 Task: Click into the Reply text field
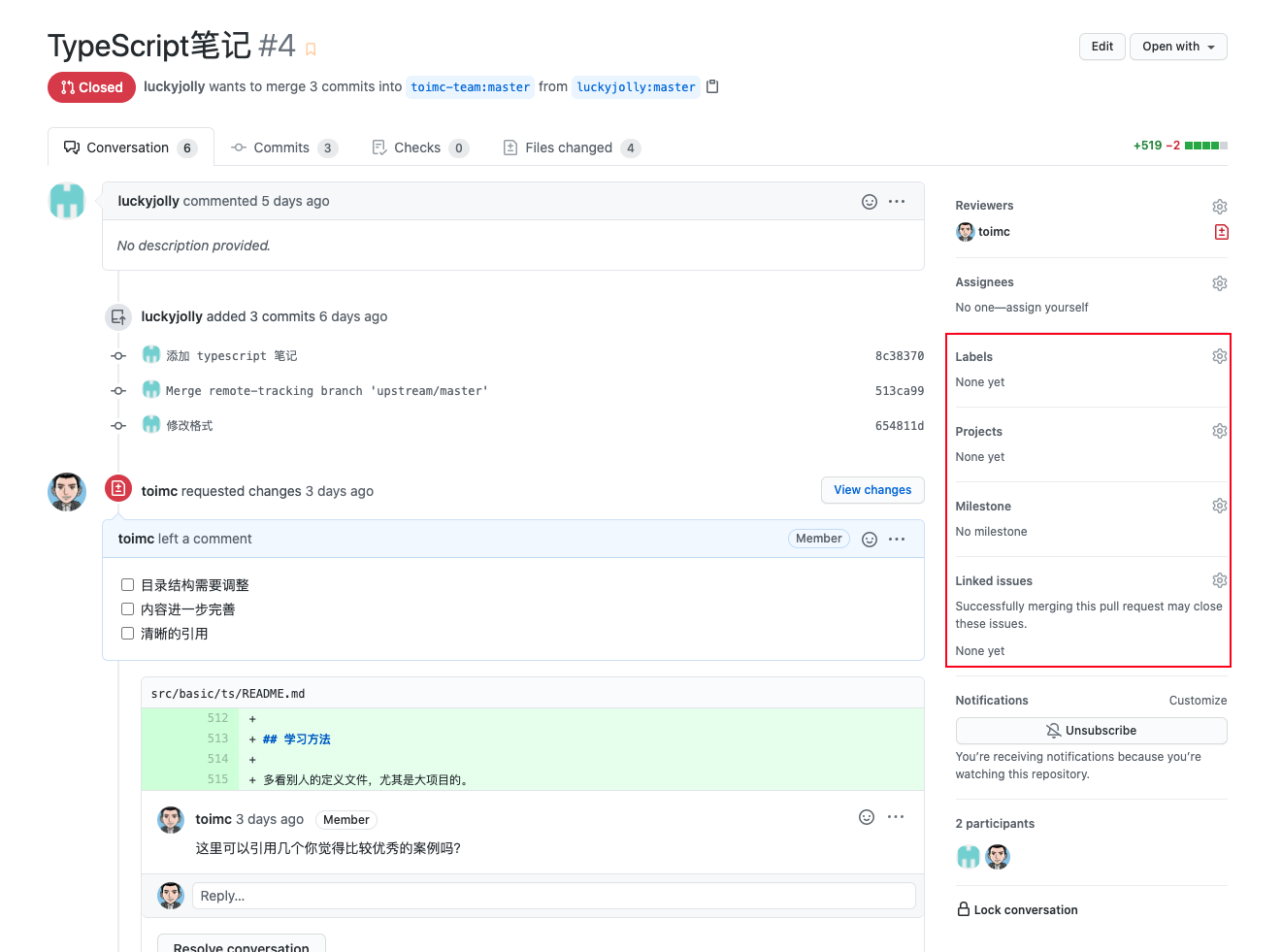[553, 896]
